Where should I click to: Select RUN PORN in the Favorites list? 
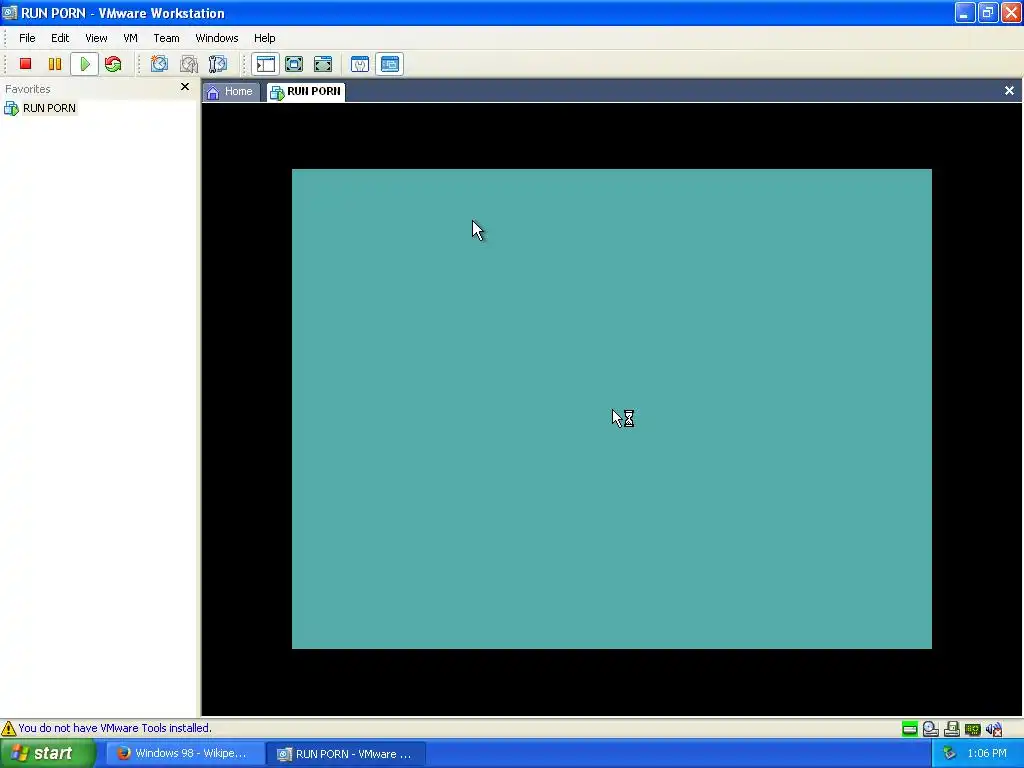click(40, 108)
